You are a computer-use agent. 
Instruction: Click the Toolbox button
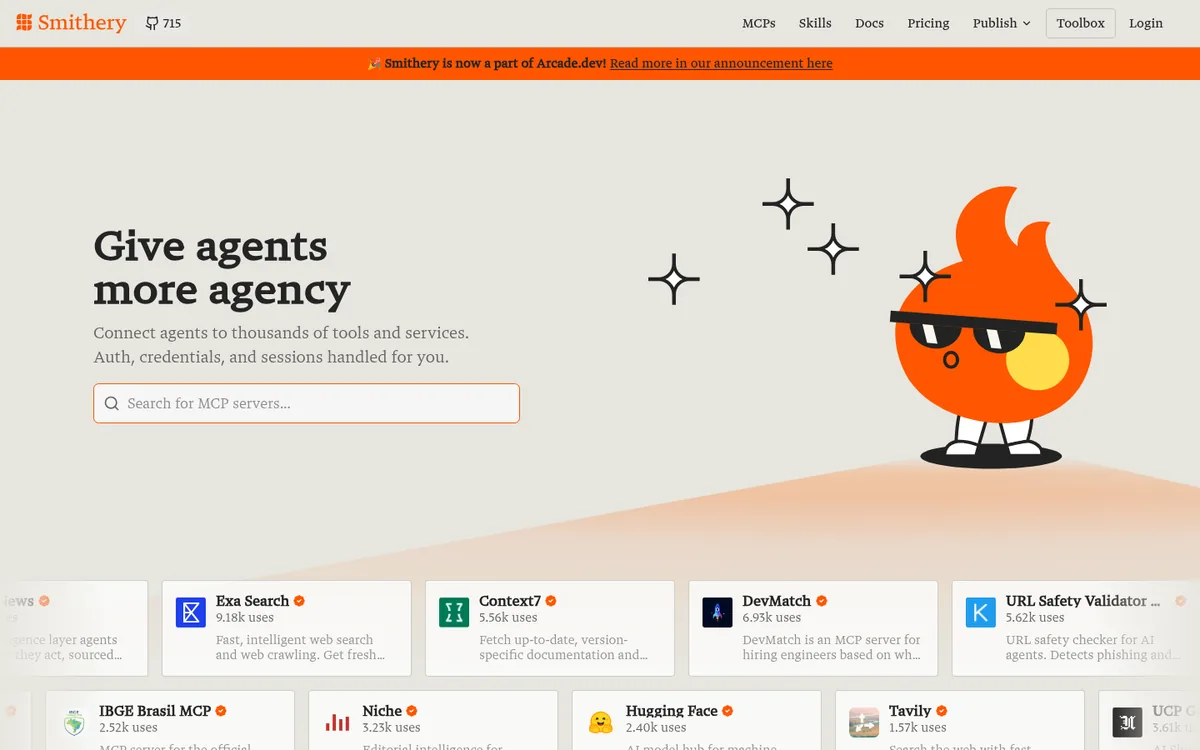click(x=1080, y=23)
